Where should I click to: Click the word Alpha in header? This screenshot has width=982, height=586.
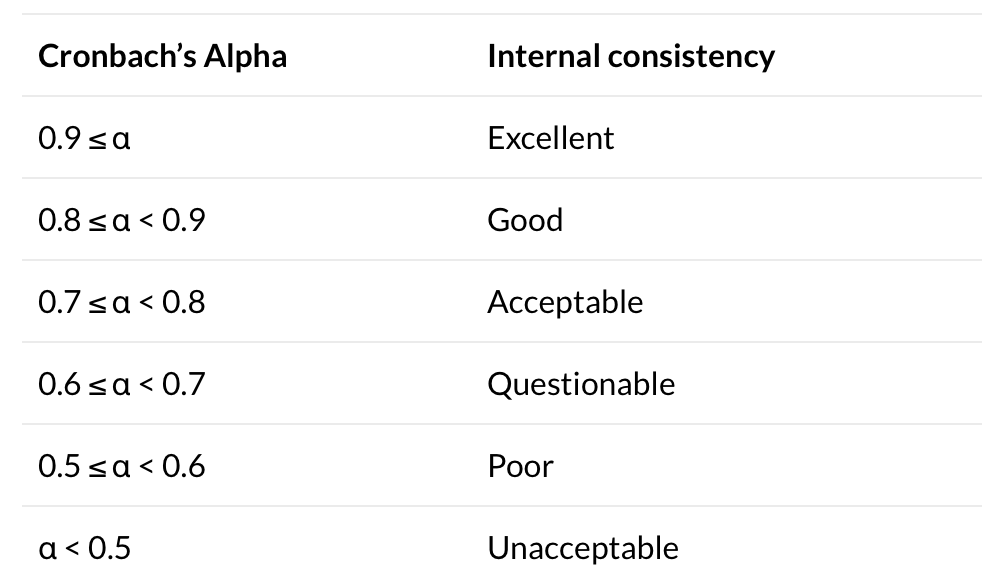tap(245, 56)
